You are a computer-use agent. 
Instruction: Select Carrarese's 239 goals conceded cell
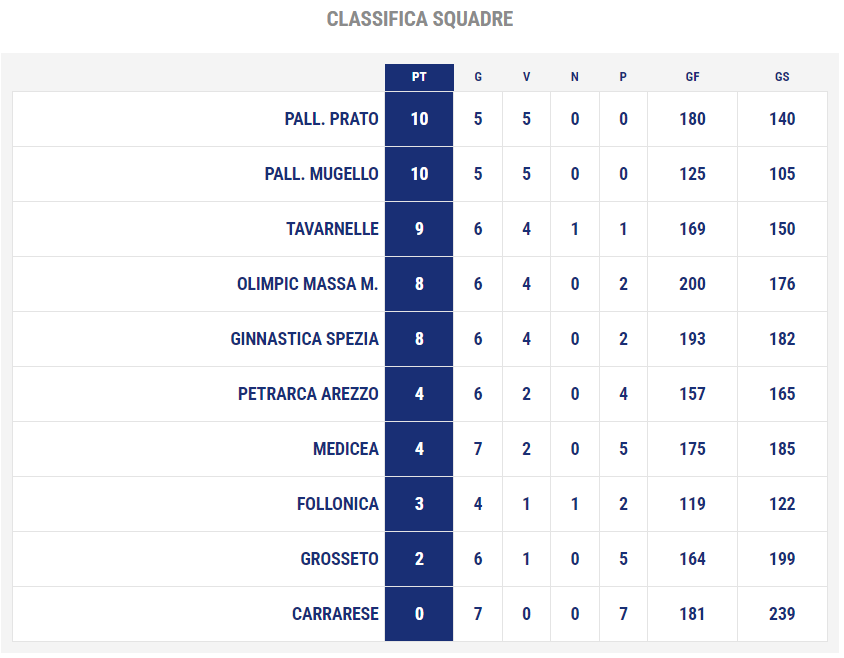click(782, 614)
